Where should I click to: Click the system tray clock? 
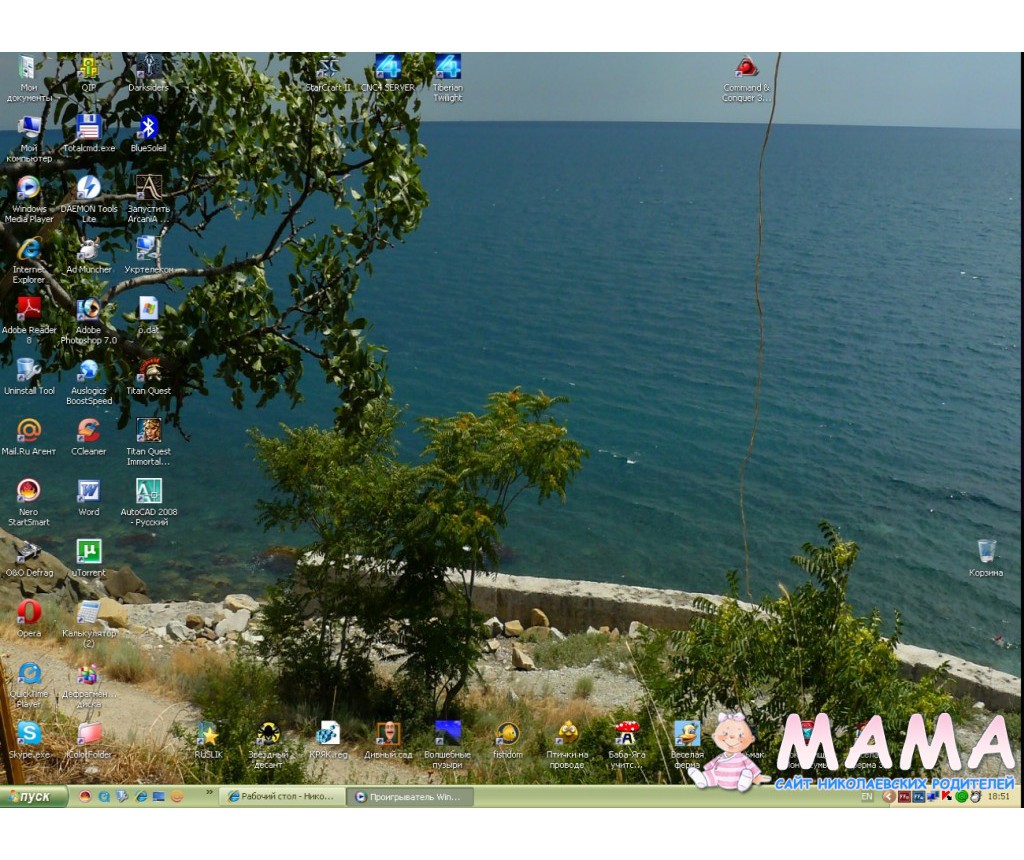(998, 797)
